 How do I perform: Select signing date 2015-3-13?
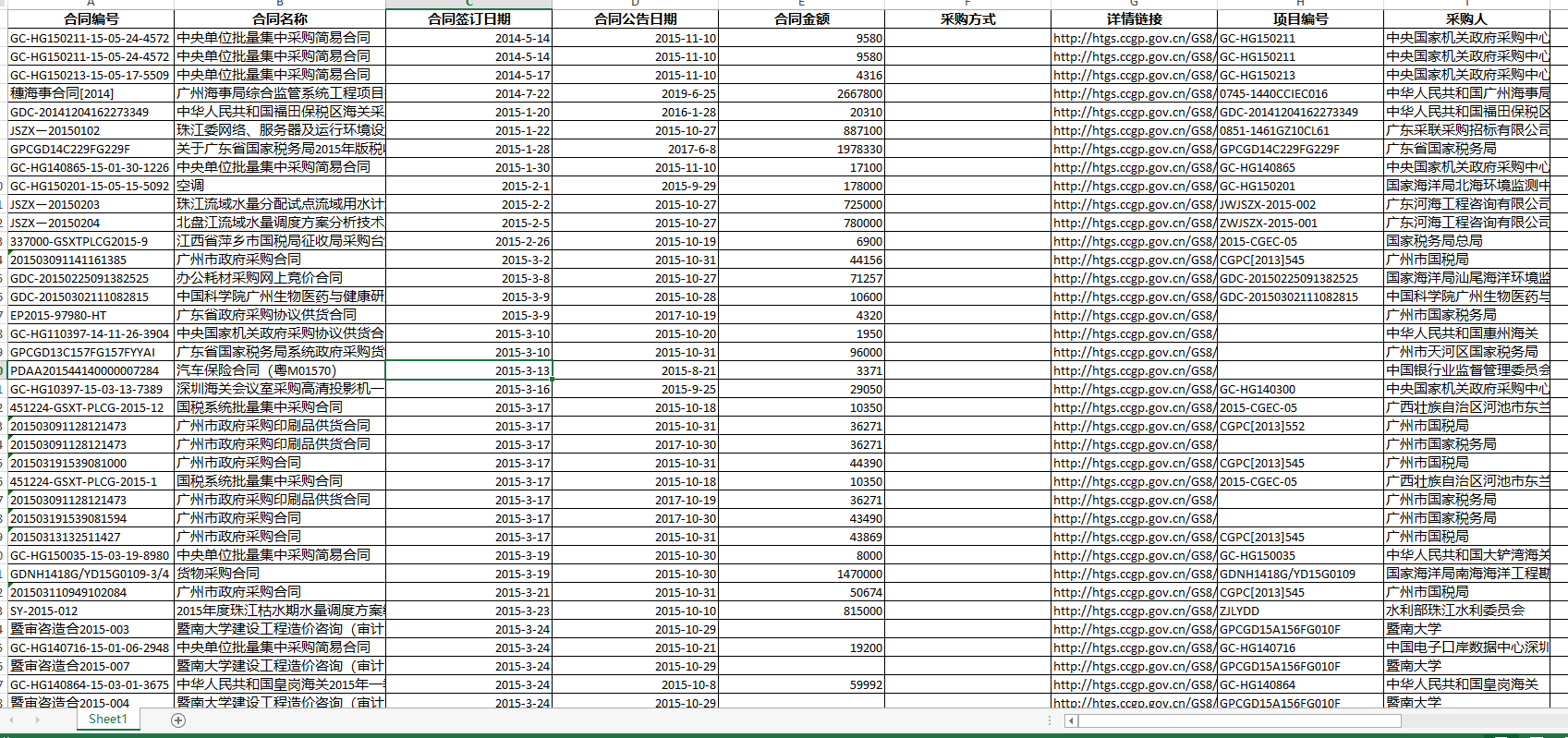click(x=468, y=370)
